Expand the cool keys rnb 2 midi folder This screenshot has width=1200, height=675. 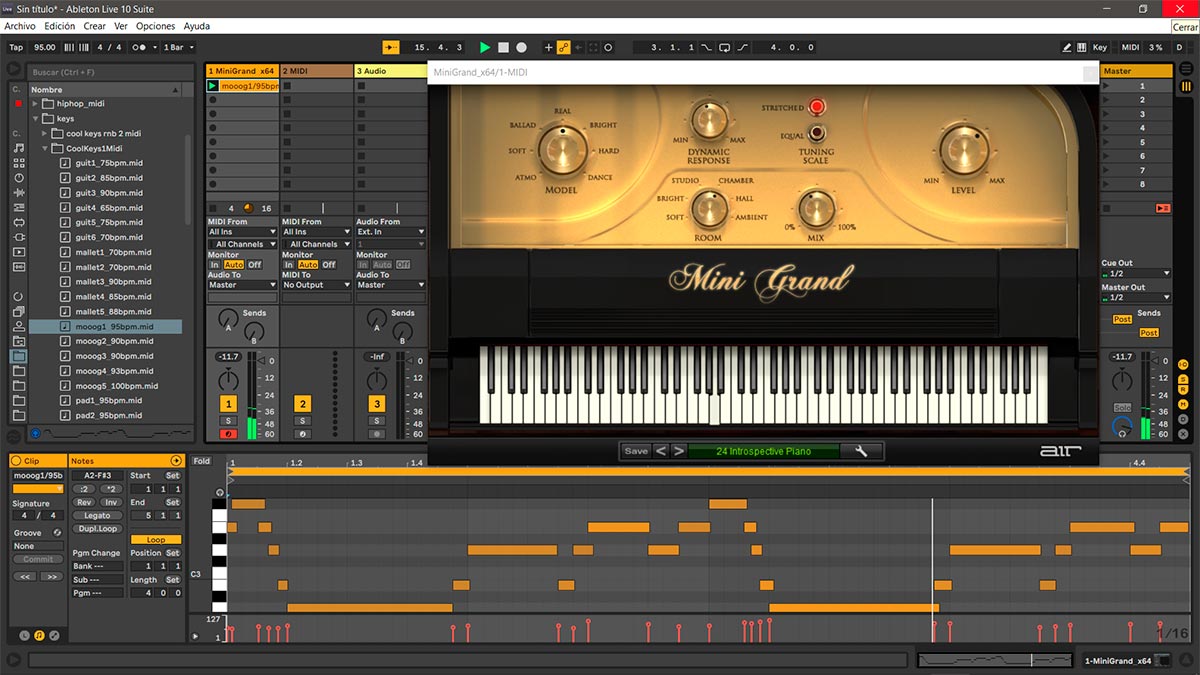pos(45,133)
